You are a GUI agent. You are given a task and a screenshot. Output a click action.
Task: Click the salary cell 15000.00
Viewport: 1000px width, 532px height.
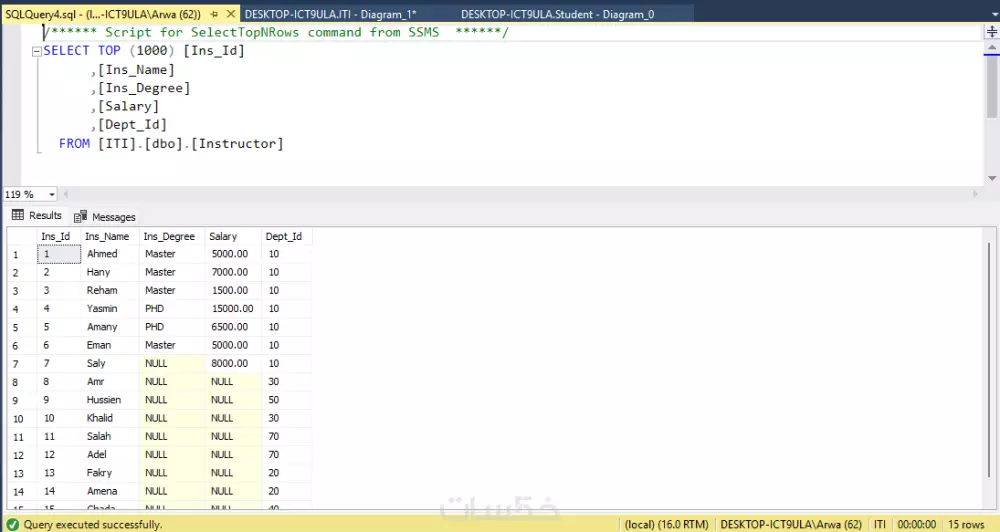click(x=233, y=308)
